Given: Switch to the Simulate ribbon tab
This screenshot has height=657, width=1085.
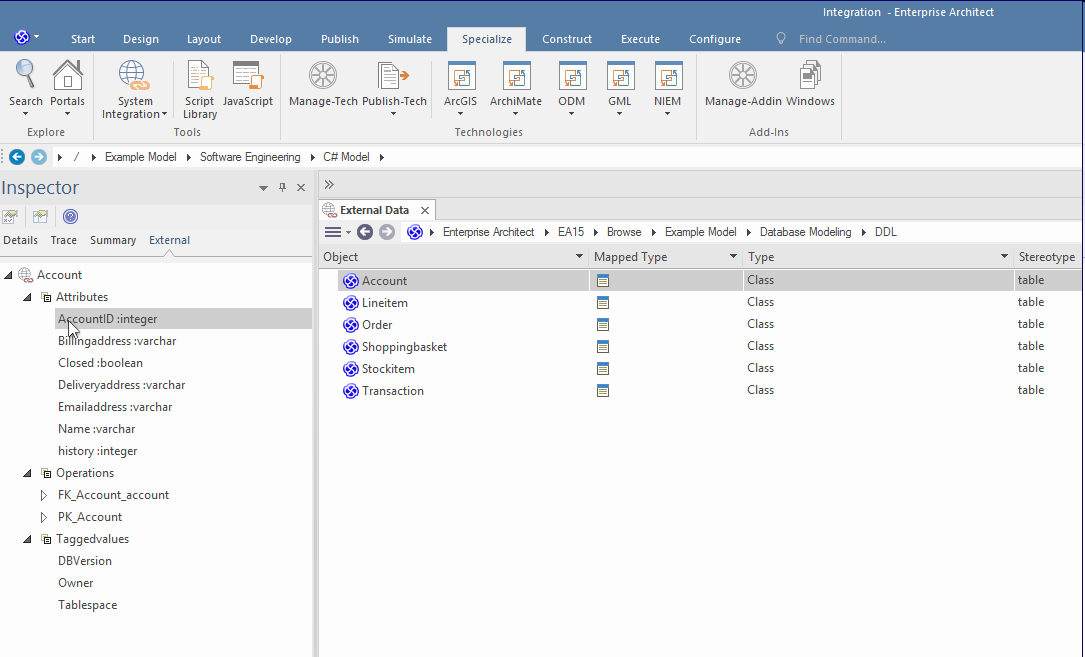Looking at the screenshot, I should [409, 39].
